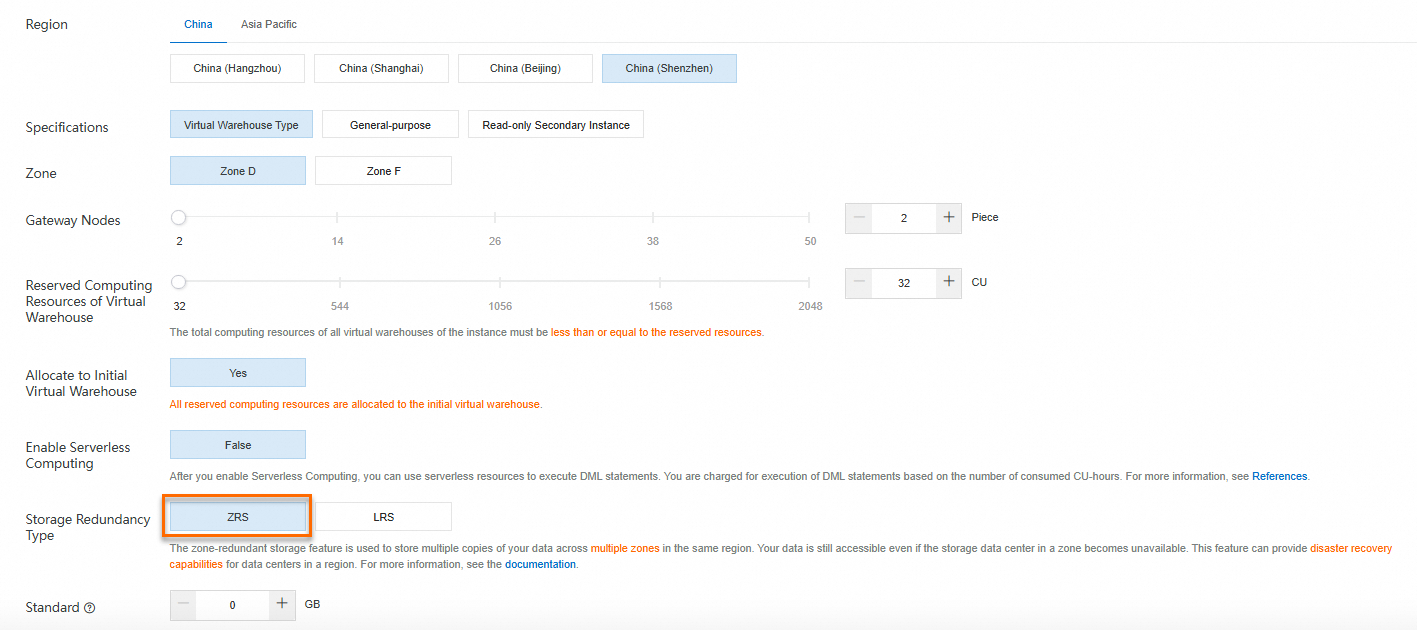Increase CU value with plus icon
The image size is (1417, 630).
coord(949,283)
